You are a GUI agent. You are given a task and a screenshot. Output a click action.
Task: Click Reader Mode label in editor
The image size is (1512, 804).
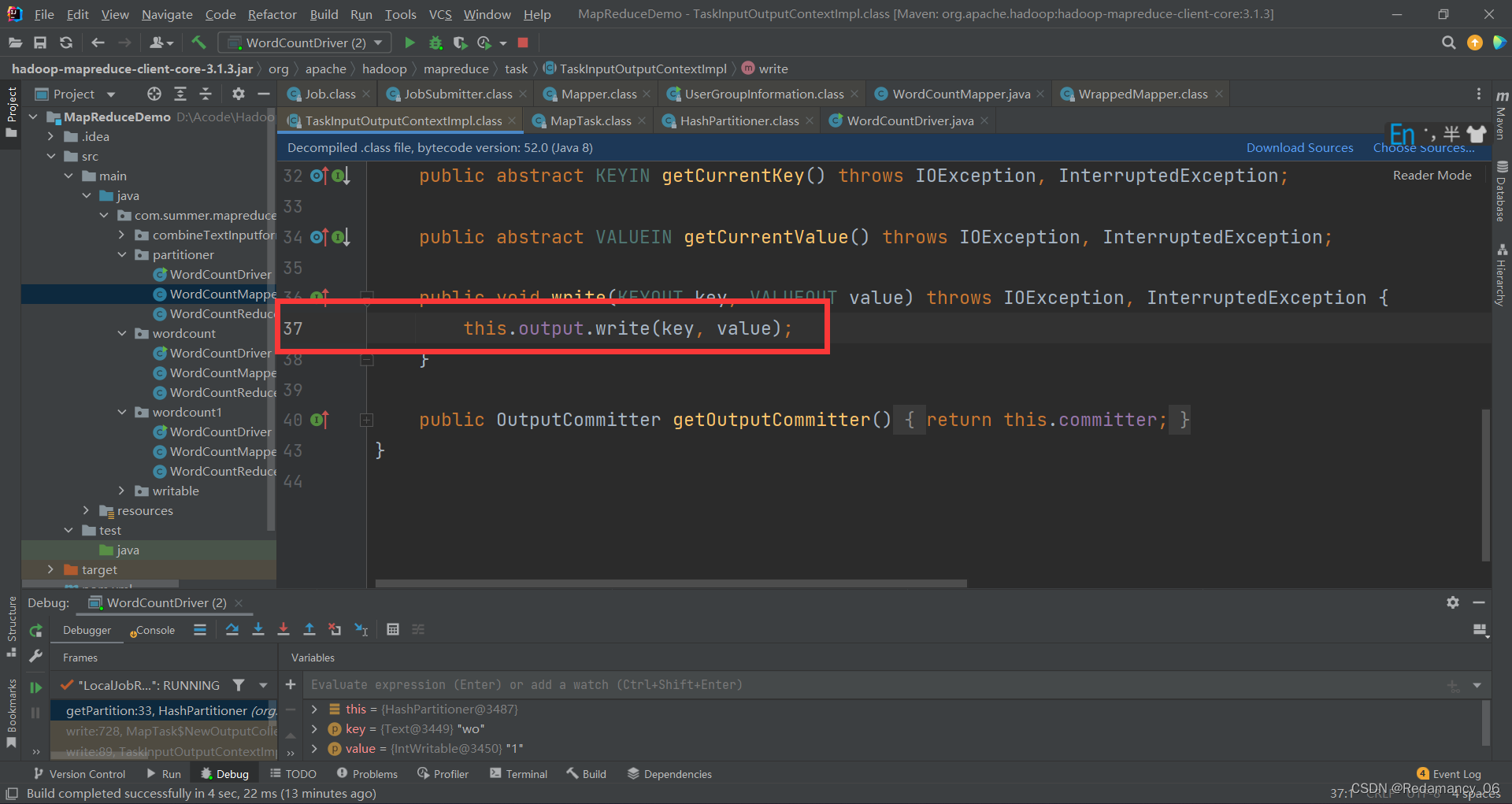tap(1432, 175)
